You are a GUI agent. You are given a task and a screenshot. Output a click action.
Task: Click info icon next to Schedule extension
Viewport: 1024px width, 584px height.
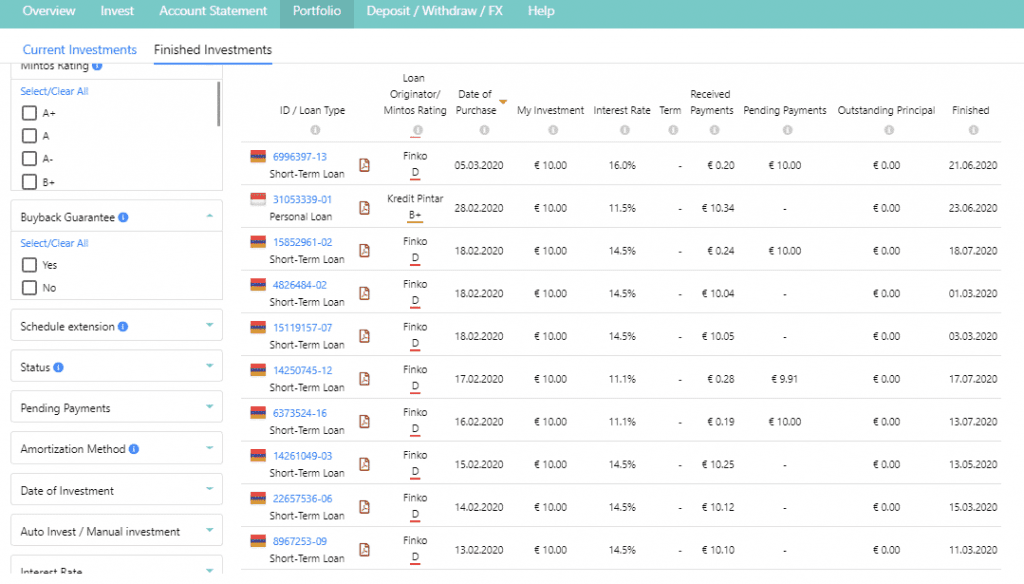(123, 327)
